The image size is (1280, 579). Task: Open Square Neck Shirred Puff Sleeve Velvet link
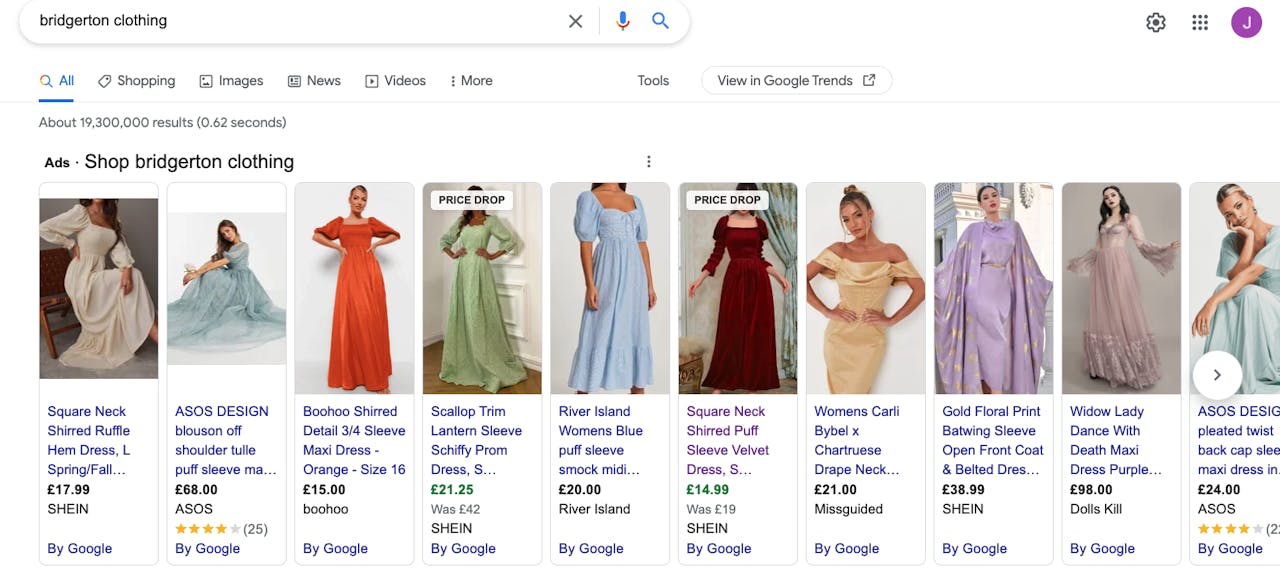pyautogui.click(x=728, y=440)
